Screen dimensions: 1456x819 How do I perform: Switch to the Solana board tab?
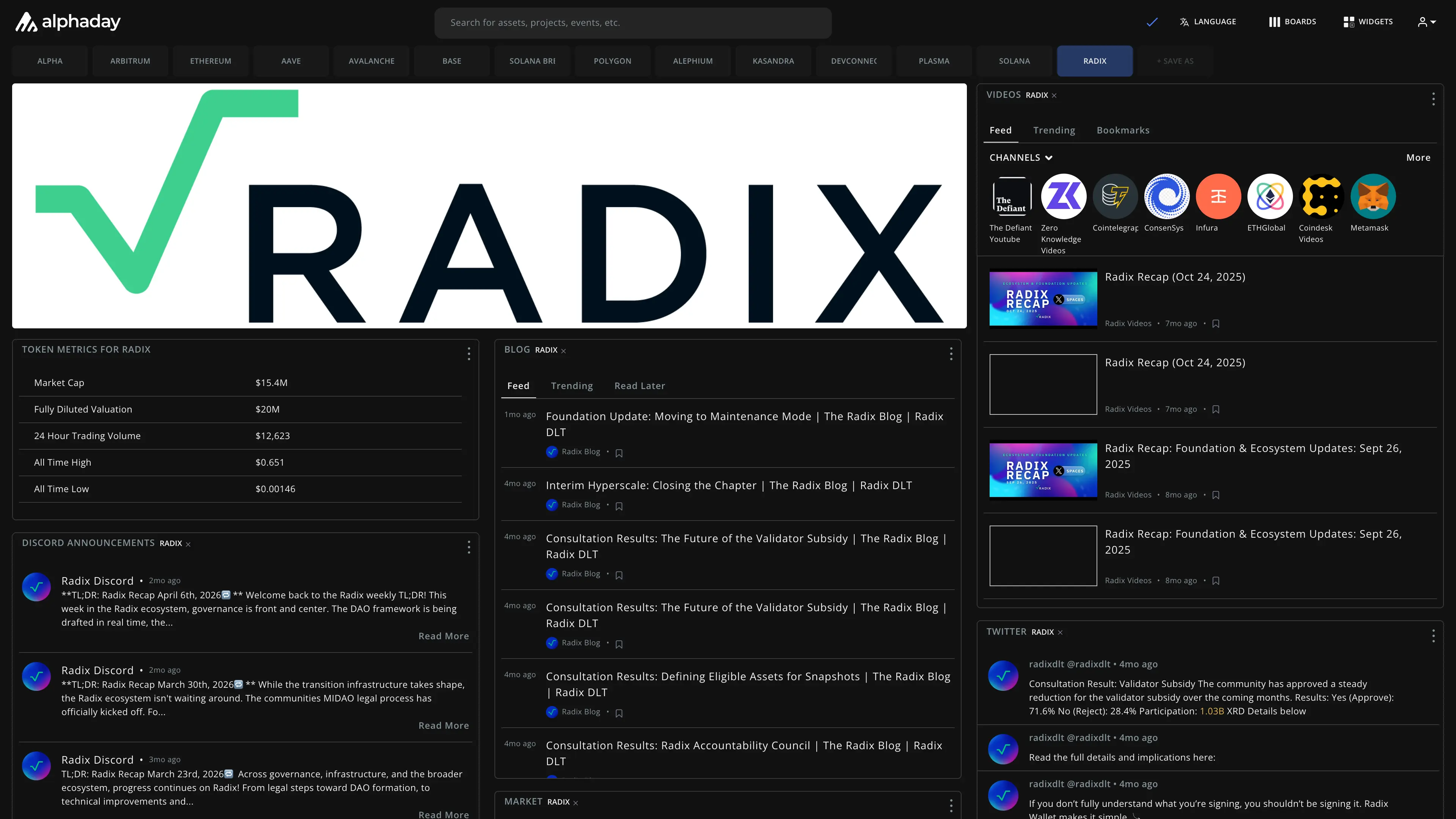point(1014,61)
